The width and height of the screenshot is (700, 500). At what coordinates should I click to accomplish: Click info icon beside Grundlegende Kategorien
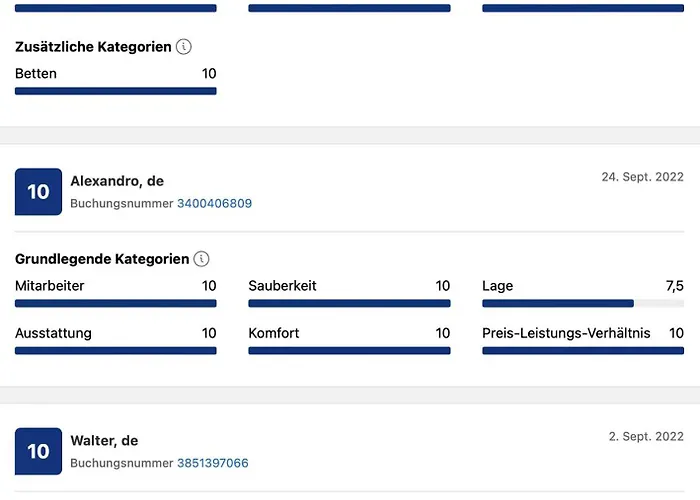202,259
